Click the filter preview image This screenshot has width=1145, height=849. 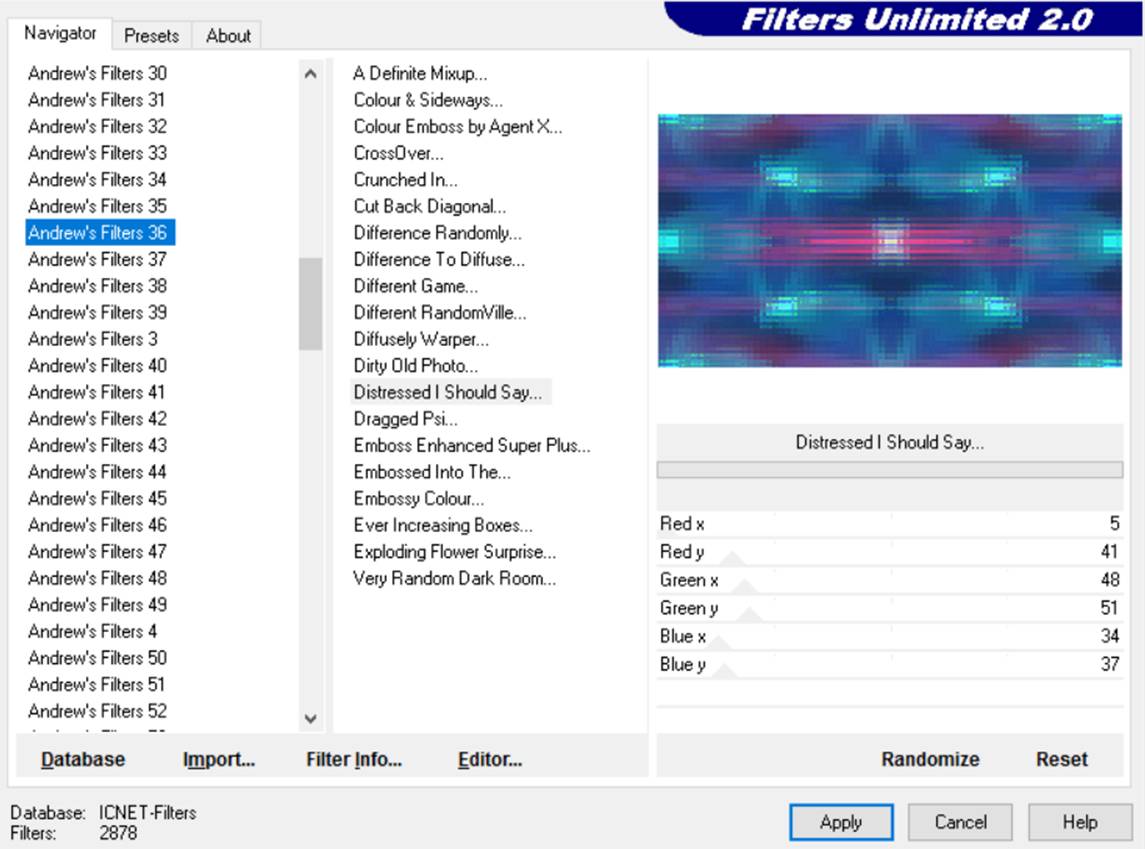(x=889, y=240)
